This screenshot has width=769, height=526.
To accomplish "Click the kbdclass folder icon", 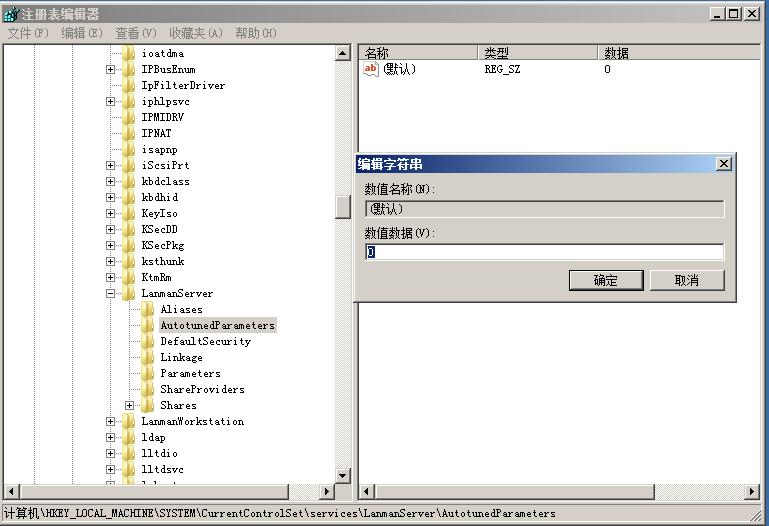I will click(128, 181).
